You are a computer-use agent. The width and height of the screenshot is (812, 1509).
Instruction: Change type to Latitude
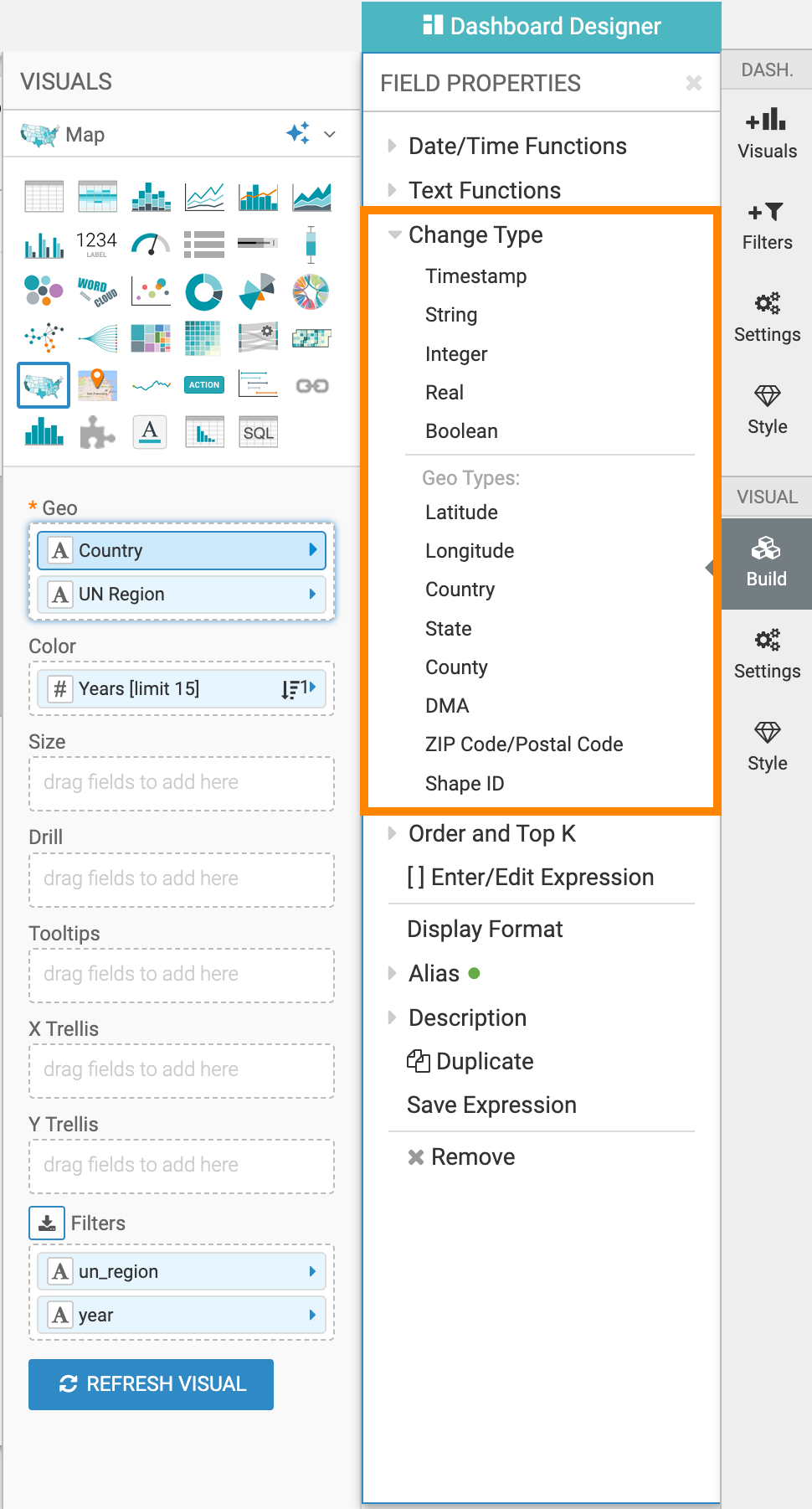pyautogui.click(x=461, y=512)
